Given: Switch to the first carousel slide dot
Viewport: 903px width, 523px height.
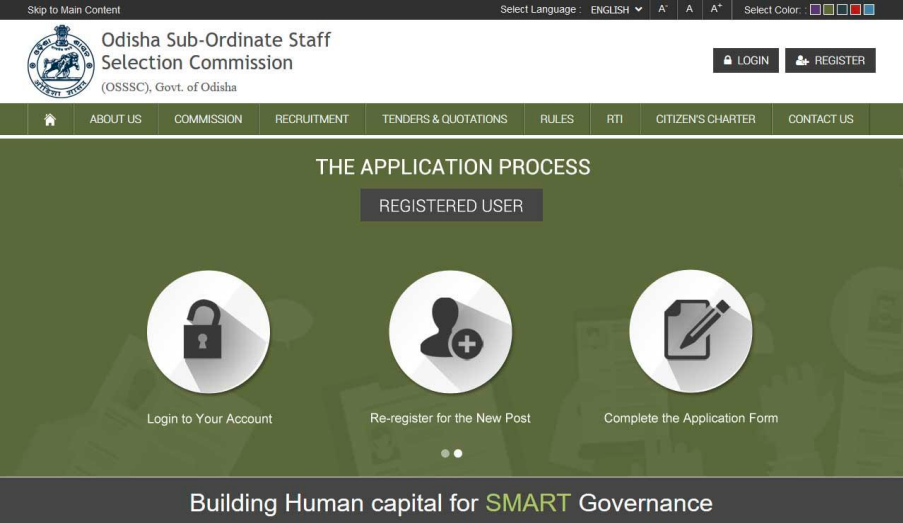Looking at the screenshot, I should [445, 453].
